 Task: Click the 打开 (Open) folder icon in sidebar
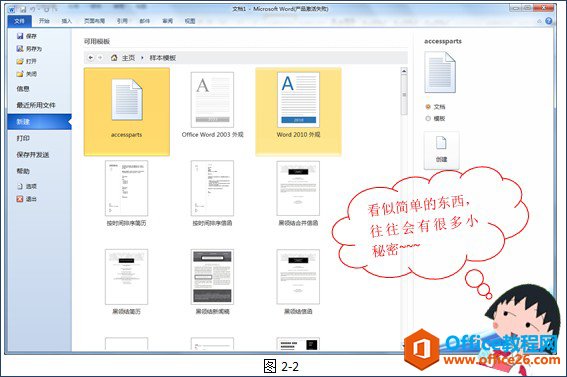(20, 61)
